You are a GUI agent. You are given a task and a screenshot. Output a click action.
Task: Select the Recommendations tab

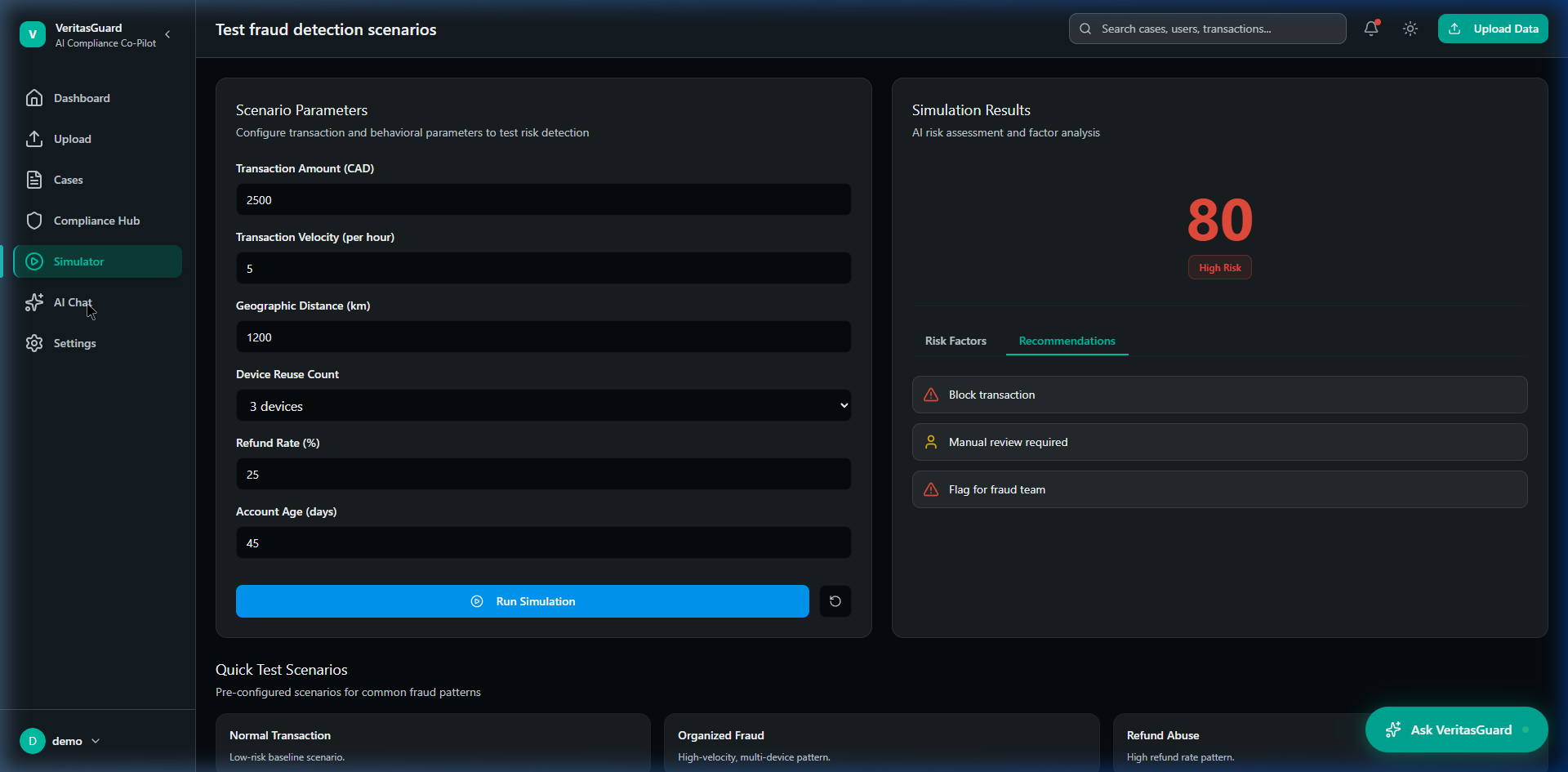1067,341
